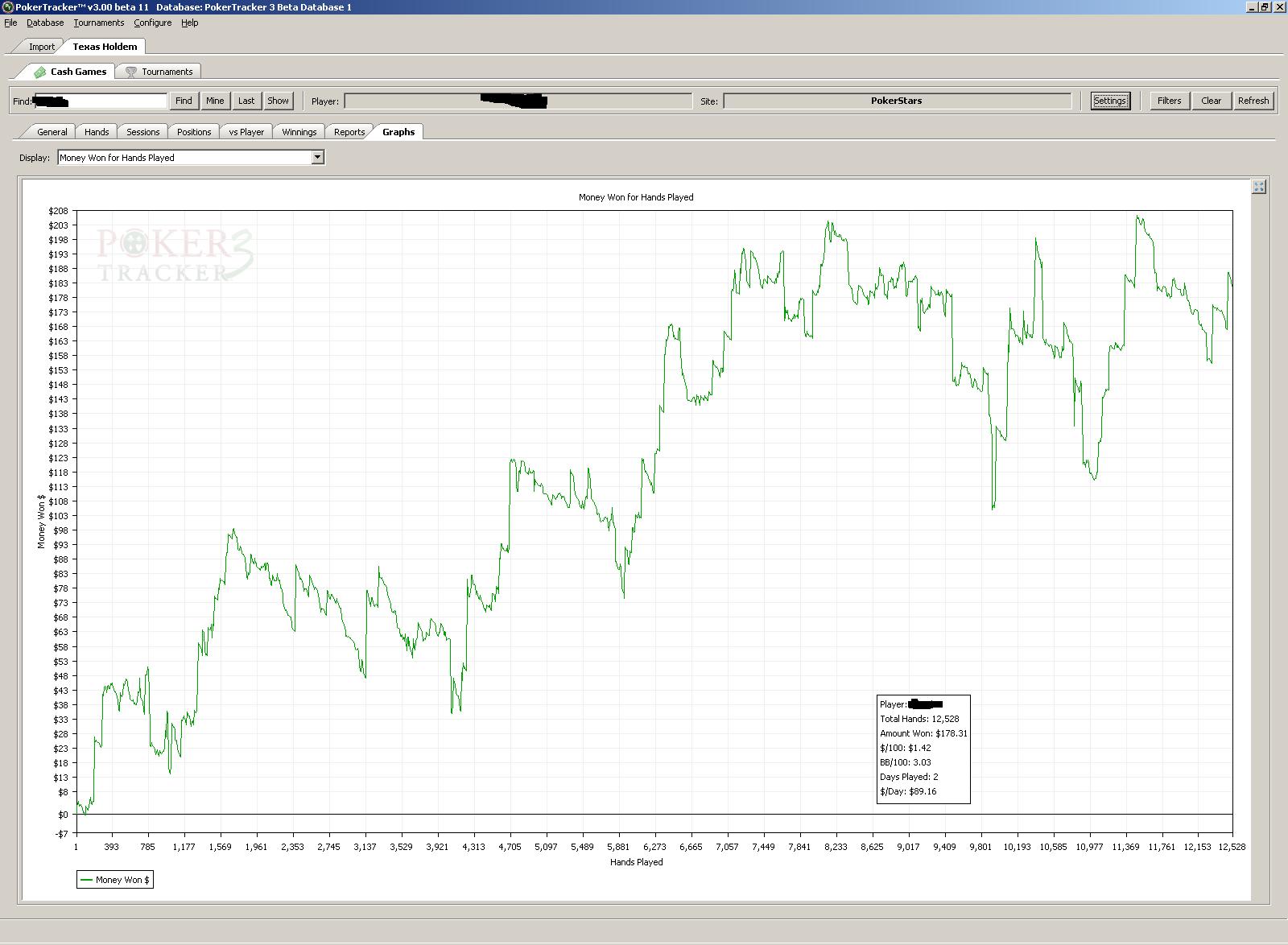Click the Filters button
Image resolution: width=1288 pixels, height=945 pixels.
tap(1169, 101)
